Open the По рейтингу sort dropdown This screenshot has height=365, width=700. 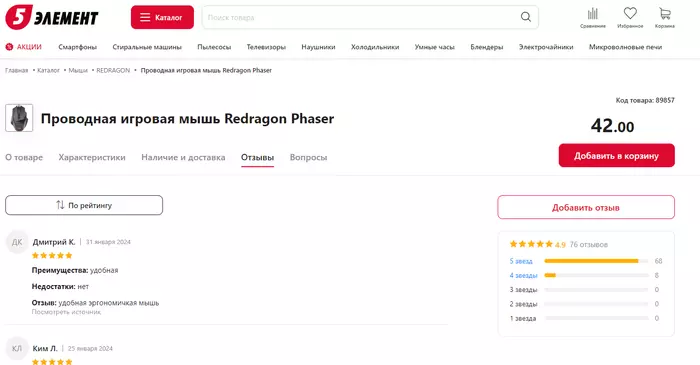(x=84, y=205)
